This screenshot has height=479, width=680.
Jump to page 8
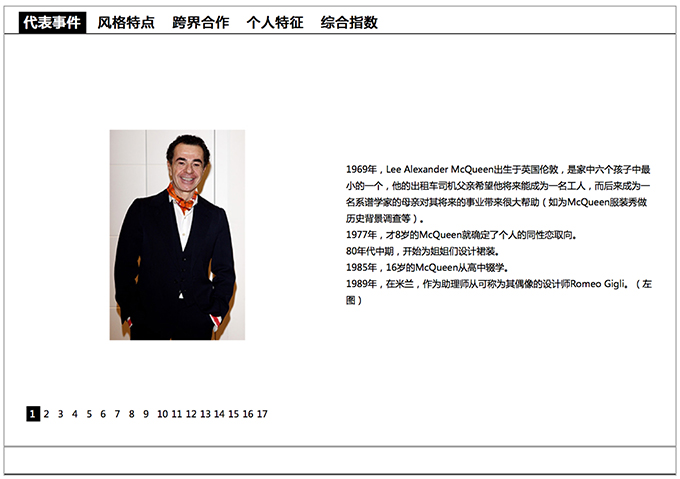[131, 414]
